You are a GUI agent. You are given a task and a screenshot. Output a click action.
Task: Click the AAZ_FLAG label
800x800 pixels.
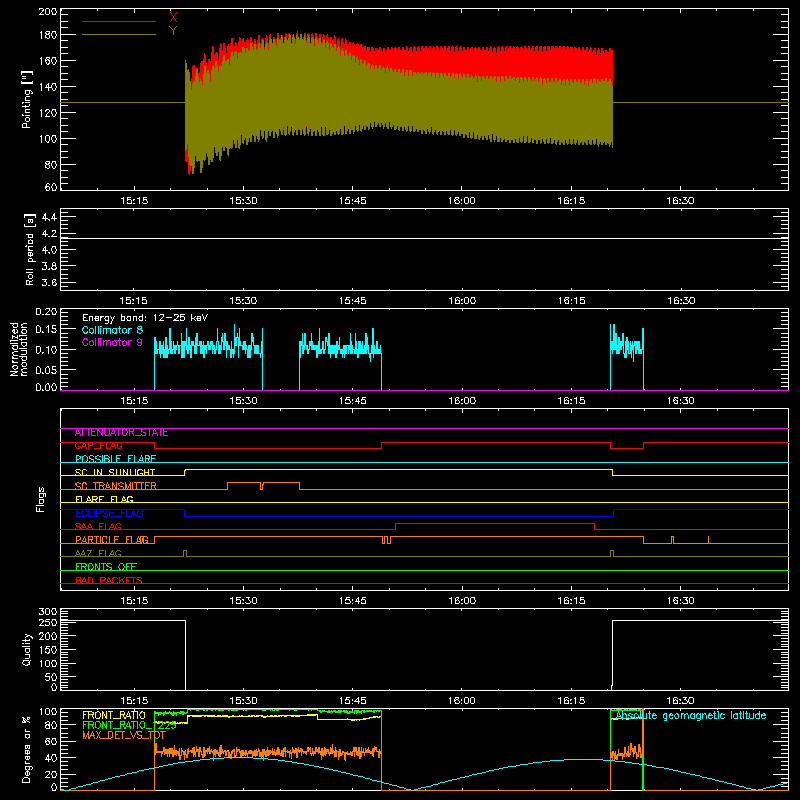98,554
